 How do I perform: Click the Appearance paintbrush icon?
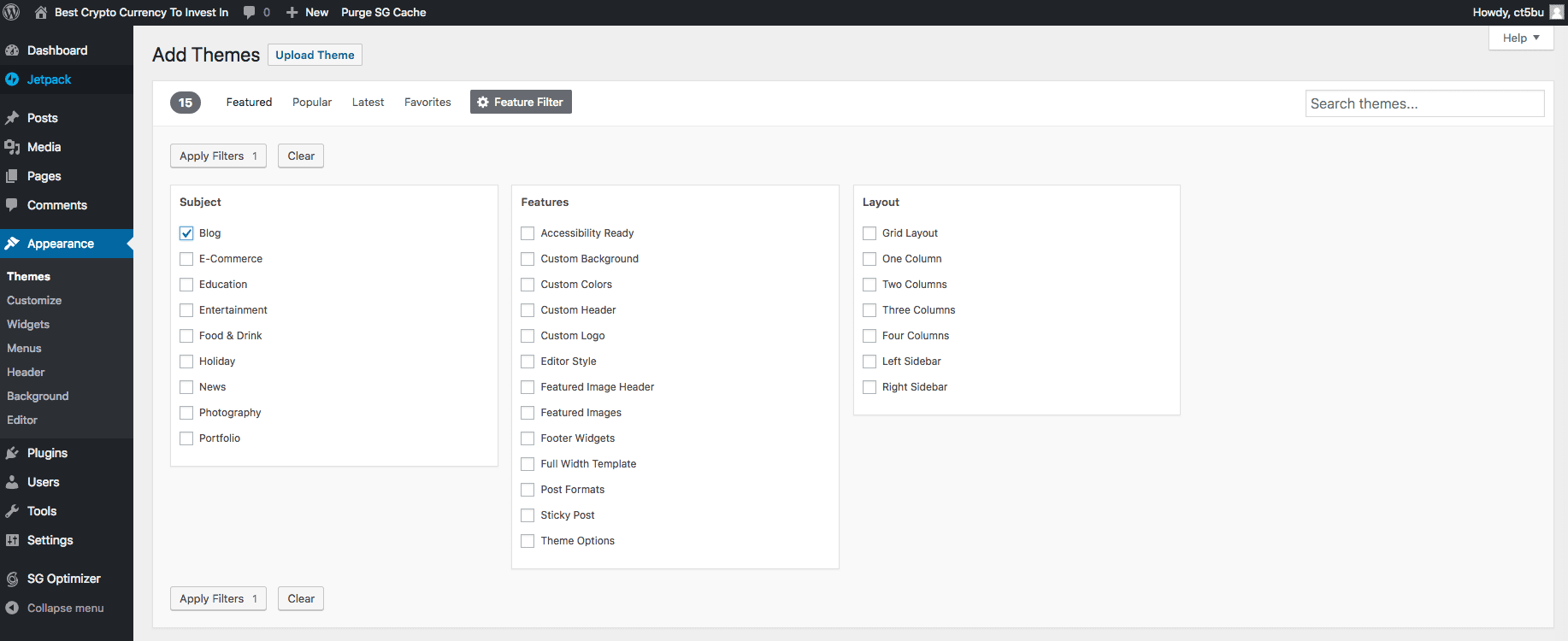(12, 244)
